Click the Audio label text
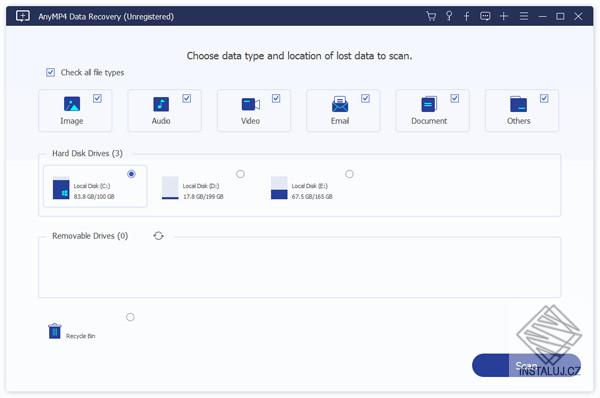The image size is (600, 398). [161, 121]
